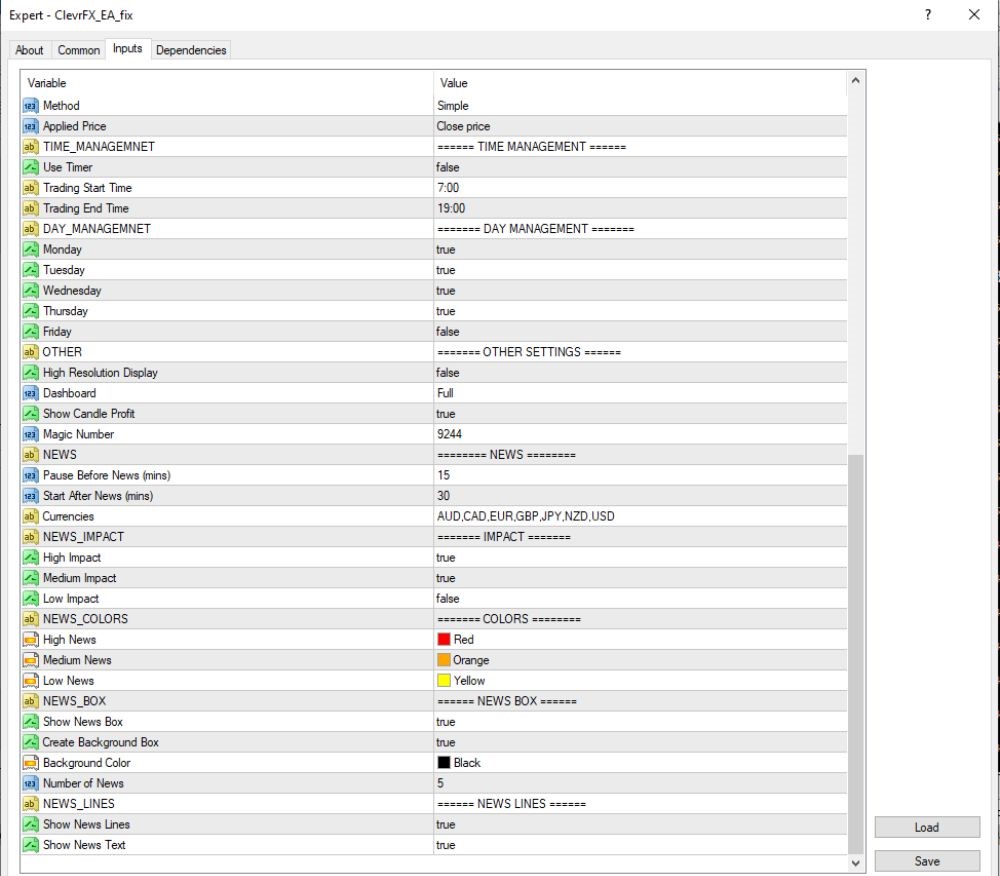Screen dimensions: 1000x876
Task: Toggle Create Background Box true value
Action: pos(640,742)
